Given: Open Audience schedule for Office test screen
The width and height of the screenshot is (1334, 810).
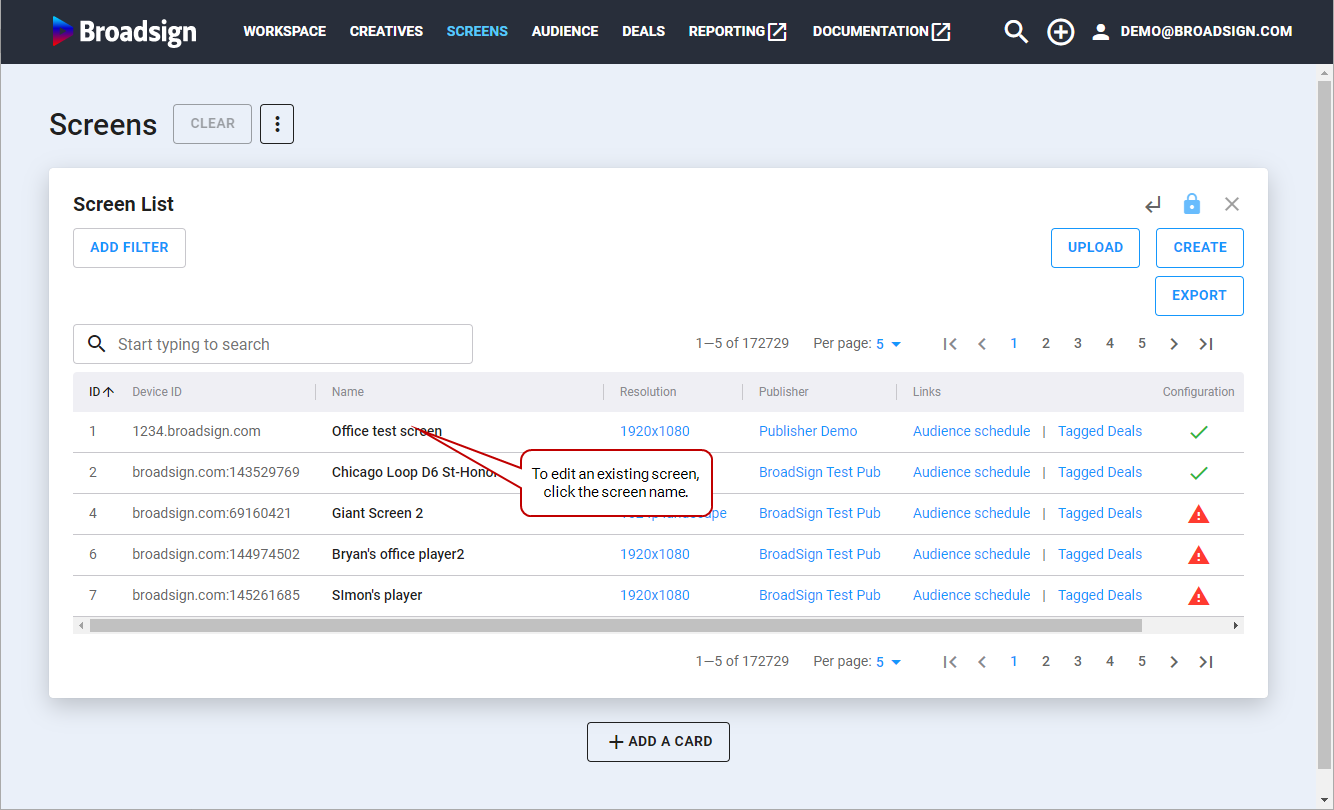Looking at the screenshot, I should click(x=971, y=432).
